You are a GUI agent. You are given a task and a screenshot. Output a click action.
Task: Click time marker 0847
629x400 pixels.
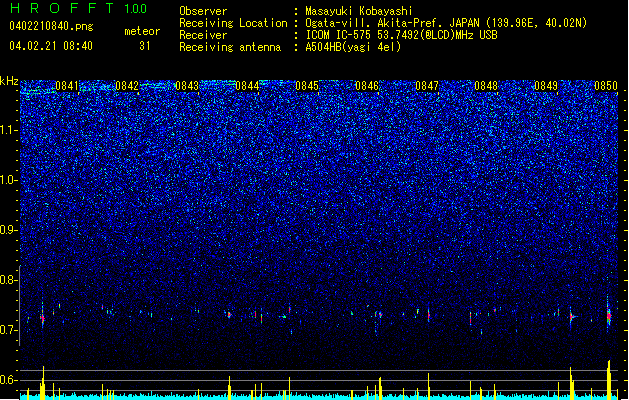pyautogui.click(x=427, y=86)
